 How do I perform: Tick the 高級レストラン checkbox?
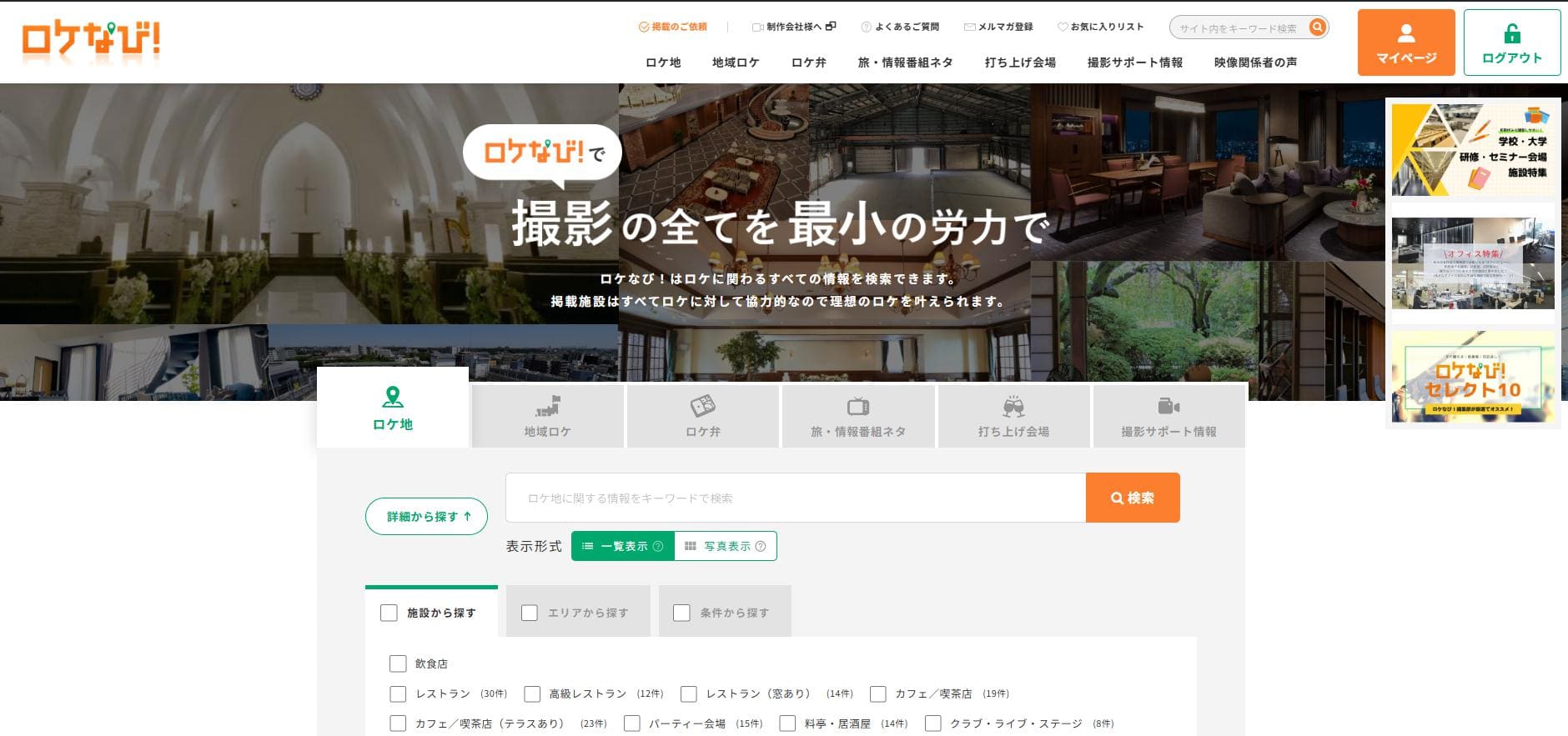[x=532, y=693]
